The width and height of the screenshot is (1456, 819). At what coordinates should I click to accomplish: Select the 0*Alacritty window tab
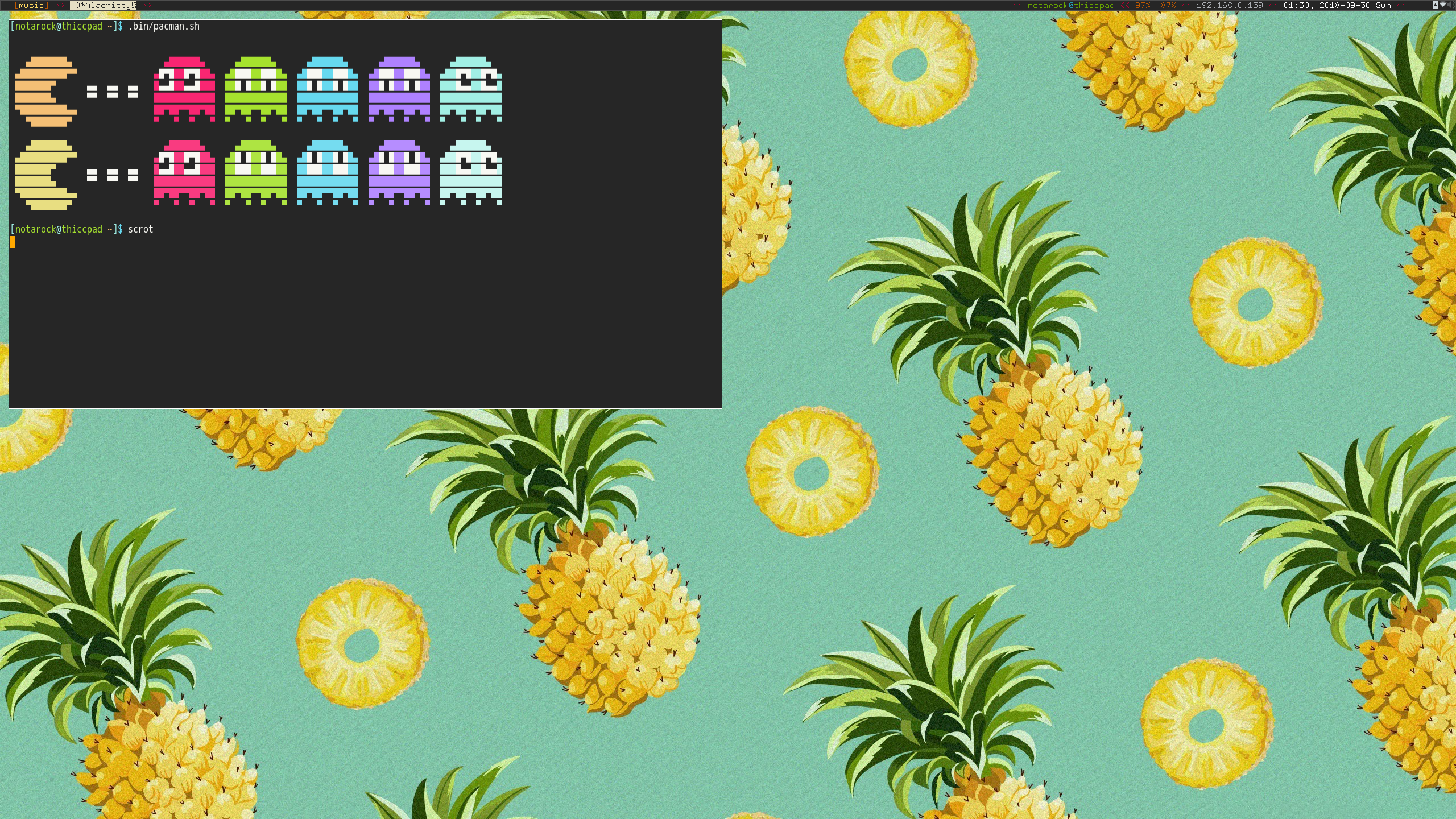click(x=103, y=5)
